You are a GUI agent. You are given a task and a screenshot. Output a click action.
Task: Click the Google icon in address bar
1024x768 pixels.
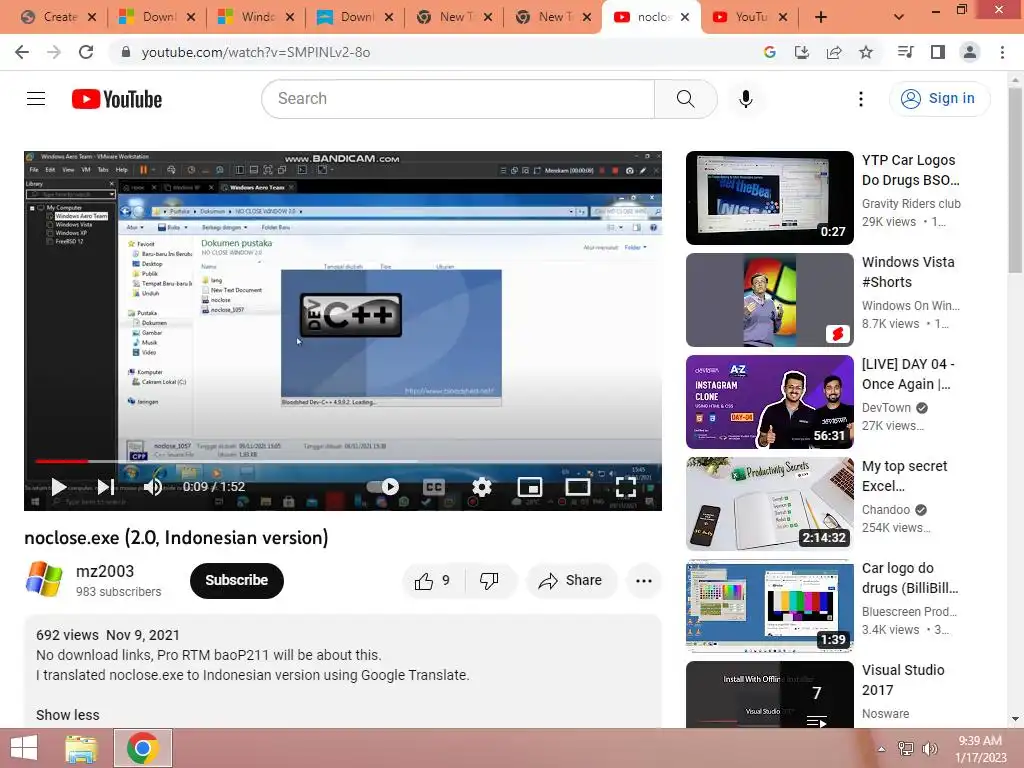click(x=769, y=52)
